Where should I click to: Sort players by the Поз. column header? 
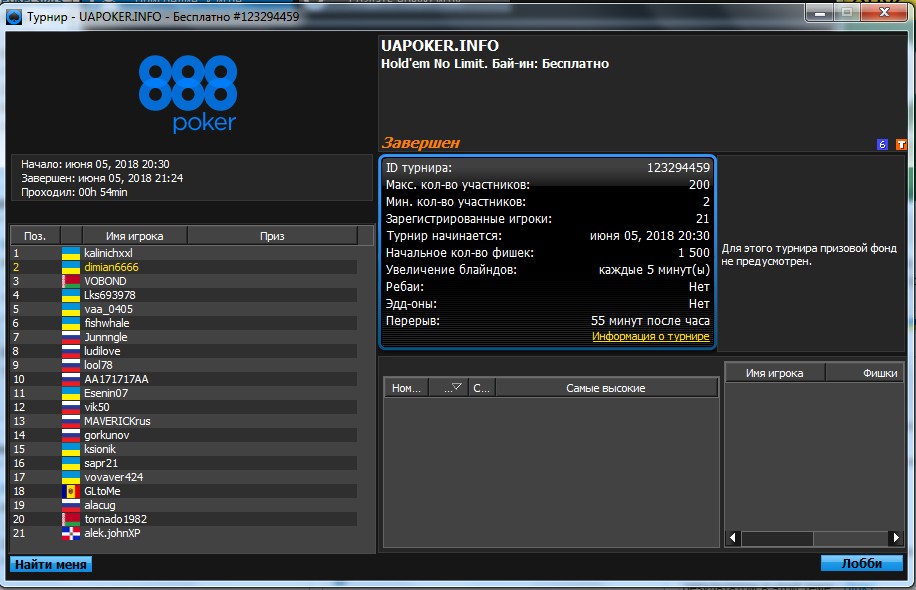(x=35, y=236)
